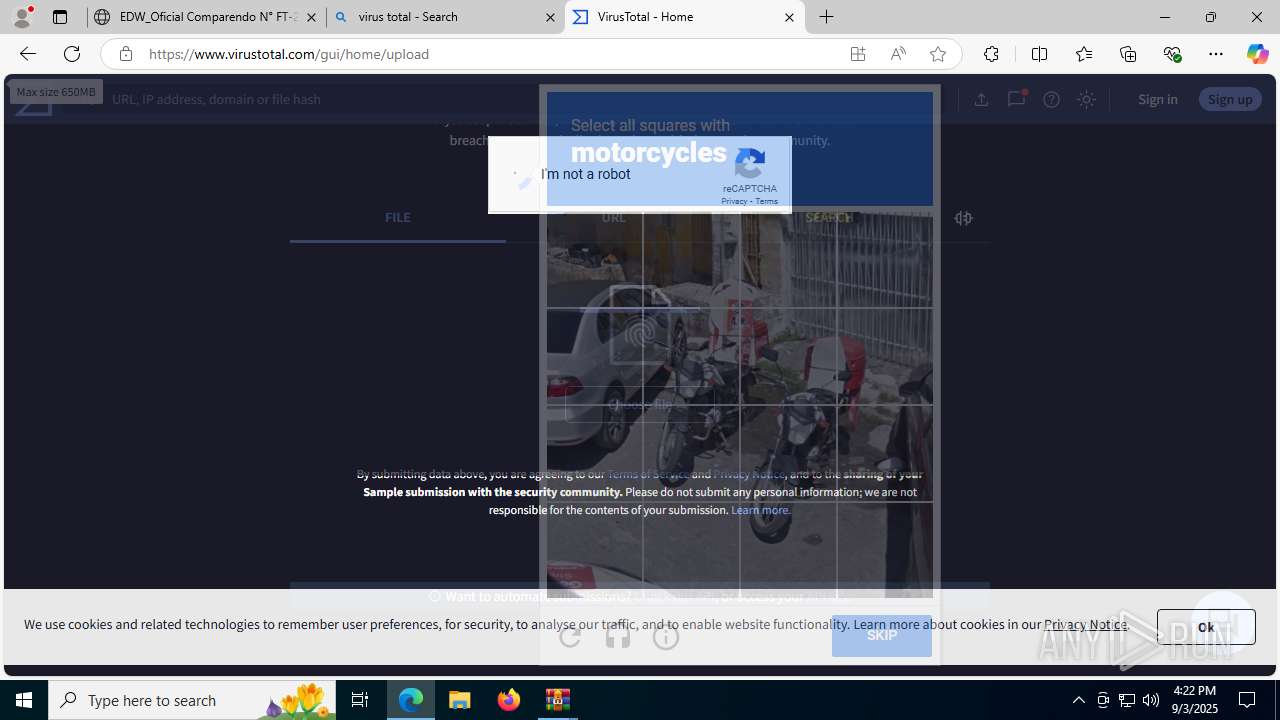Add this page to favorites
The height and width of the screenshot is (720, 1280).
pyautogui.click(x=938, y=54)
